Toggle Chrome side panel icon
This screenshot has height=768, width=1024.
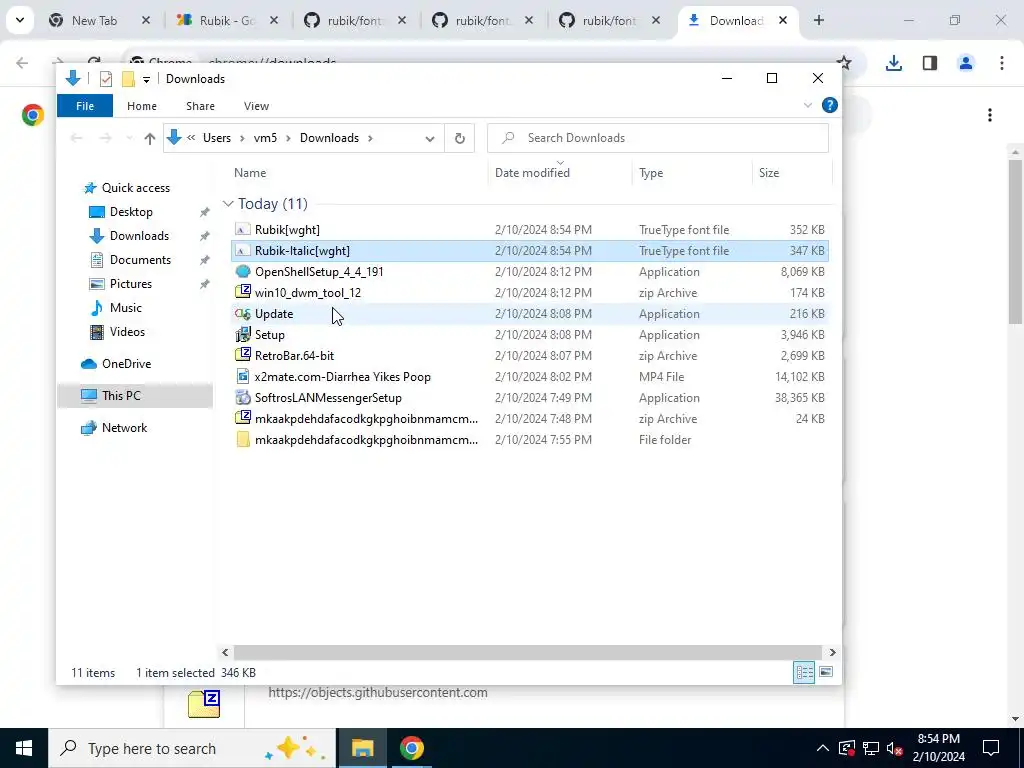[x=930, y=63]
